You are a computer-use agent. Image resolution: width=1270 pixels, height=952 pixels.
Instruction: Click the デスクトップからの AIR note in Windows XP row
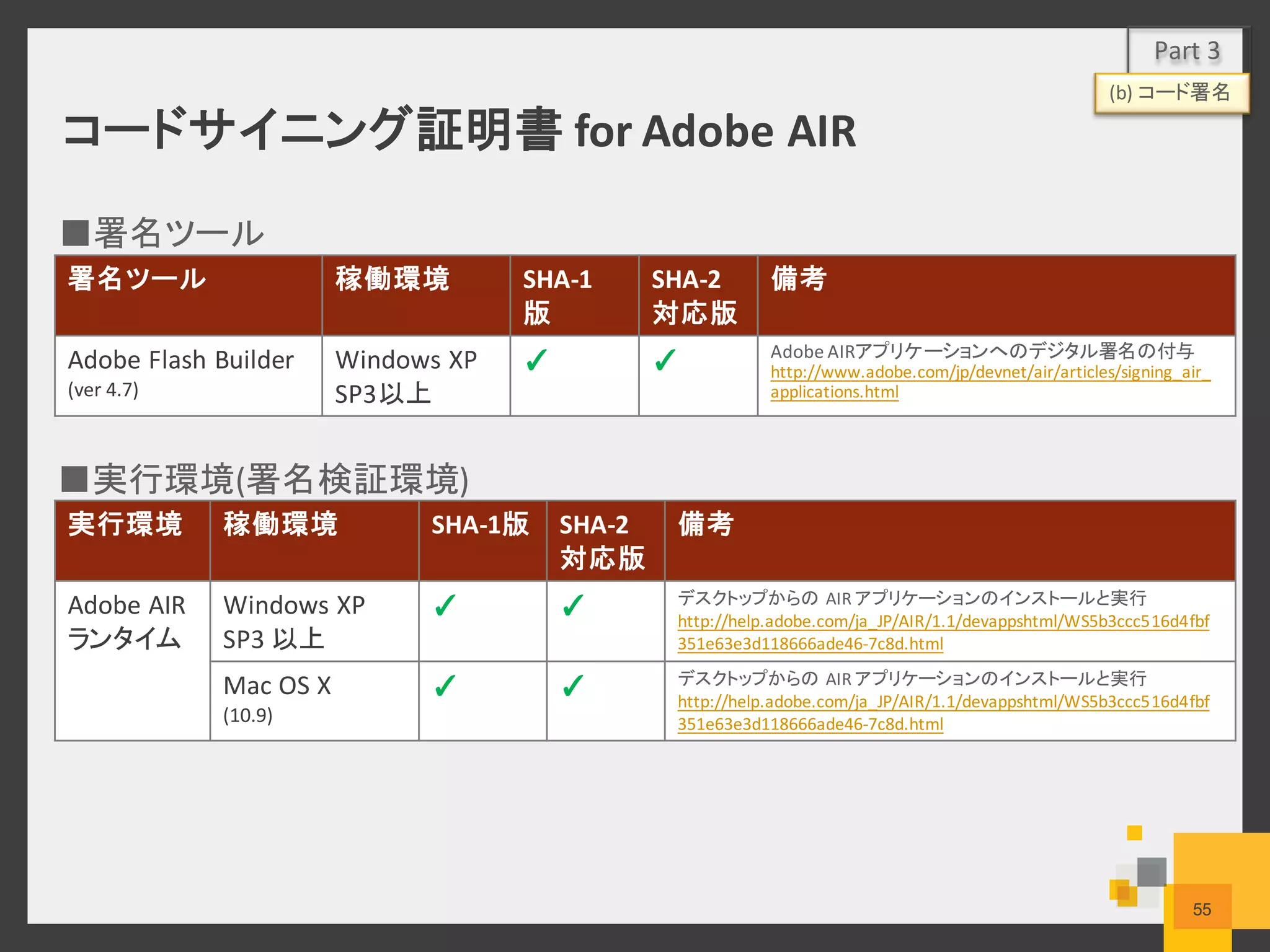tap(912, 598)
